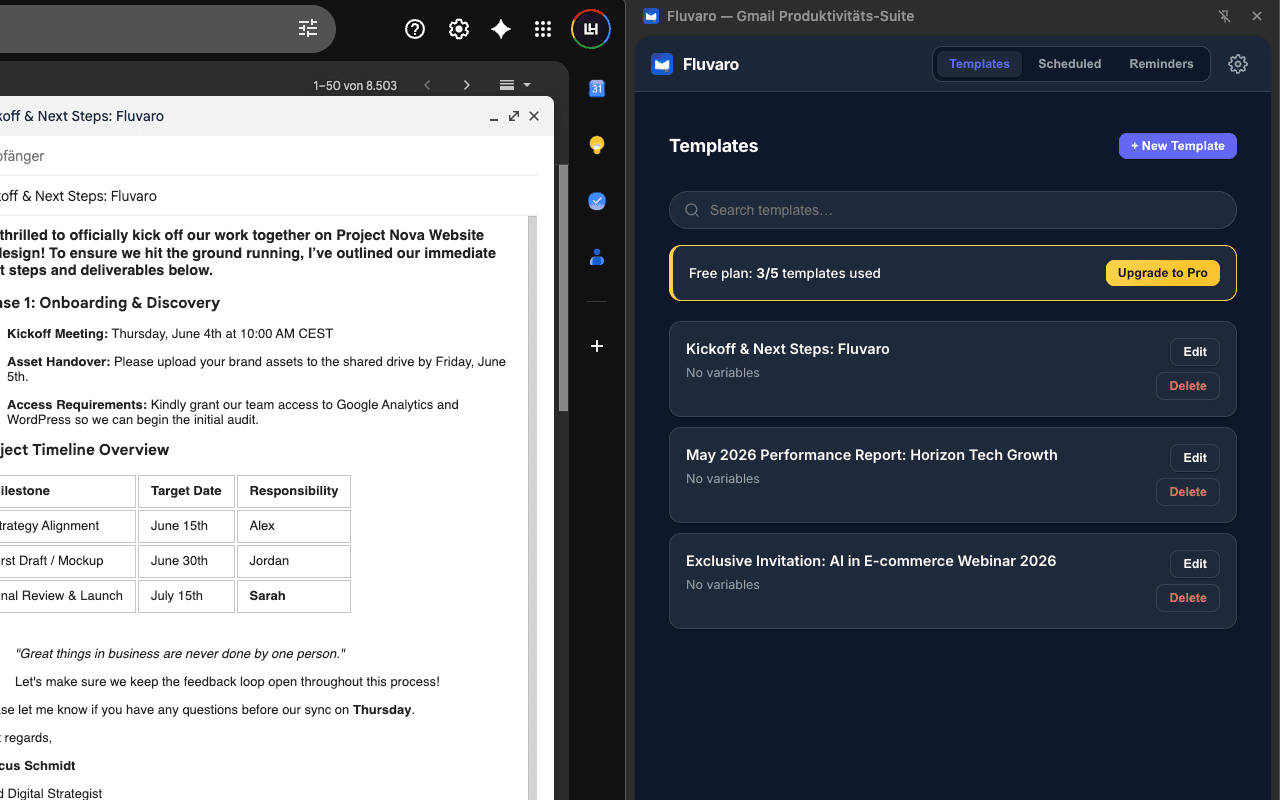Click the June 30th table cell

186,561
